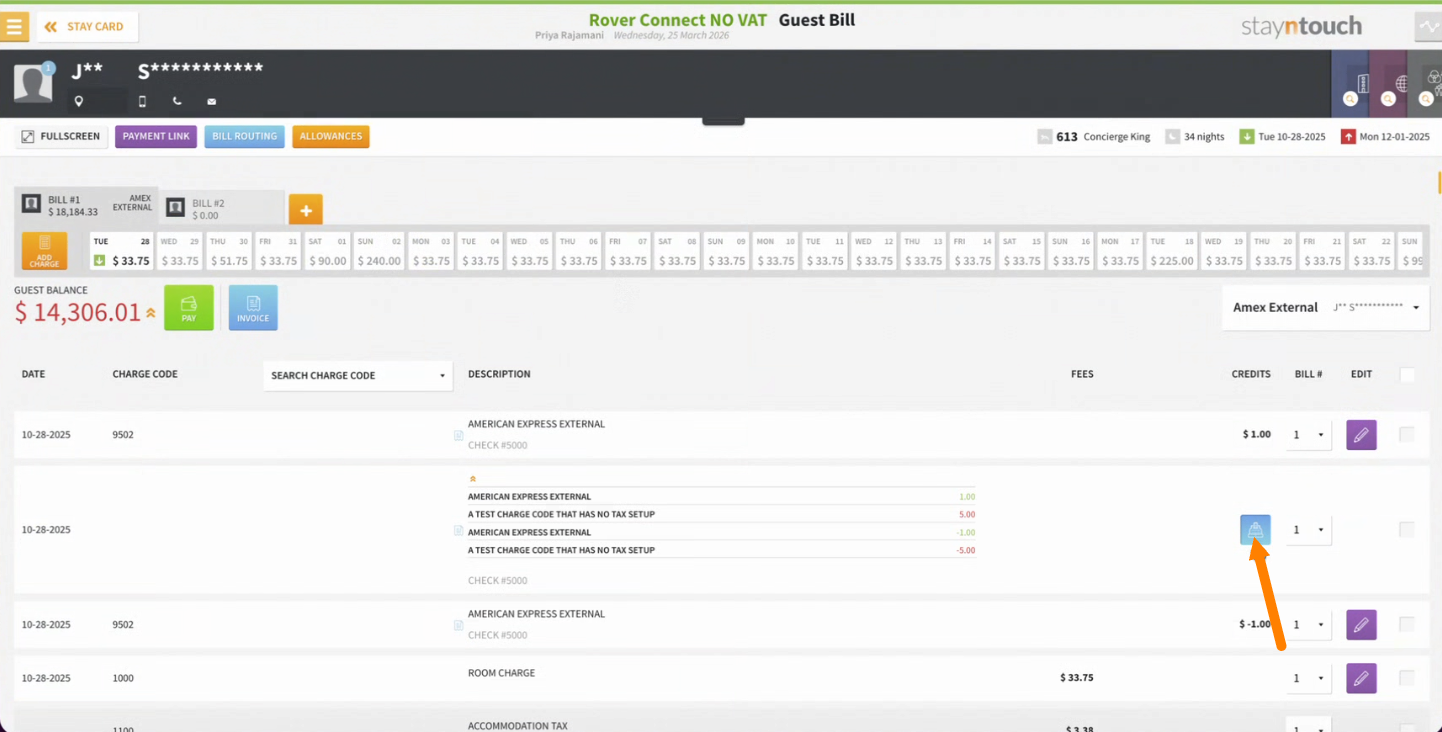The width and height of the screenshot is (1442, 732).
Task: Open bill number dropdown for $ -1.00 Amex row
Action: click(x=1308, y=625)
